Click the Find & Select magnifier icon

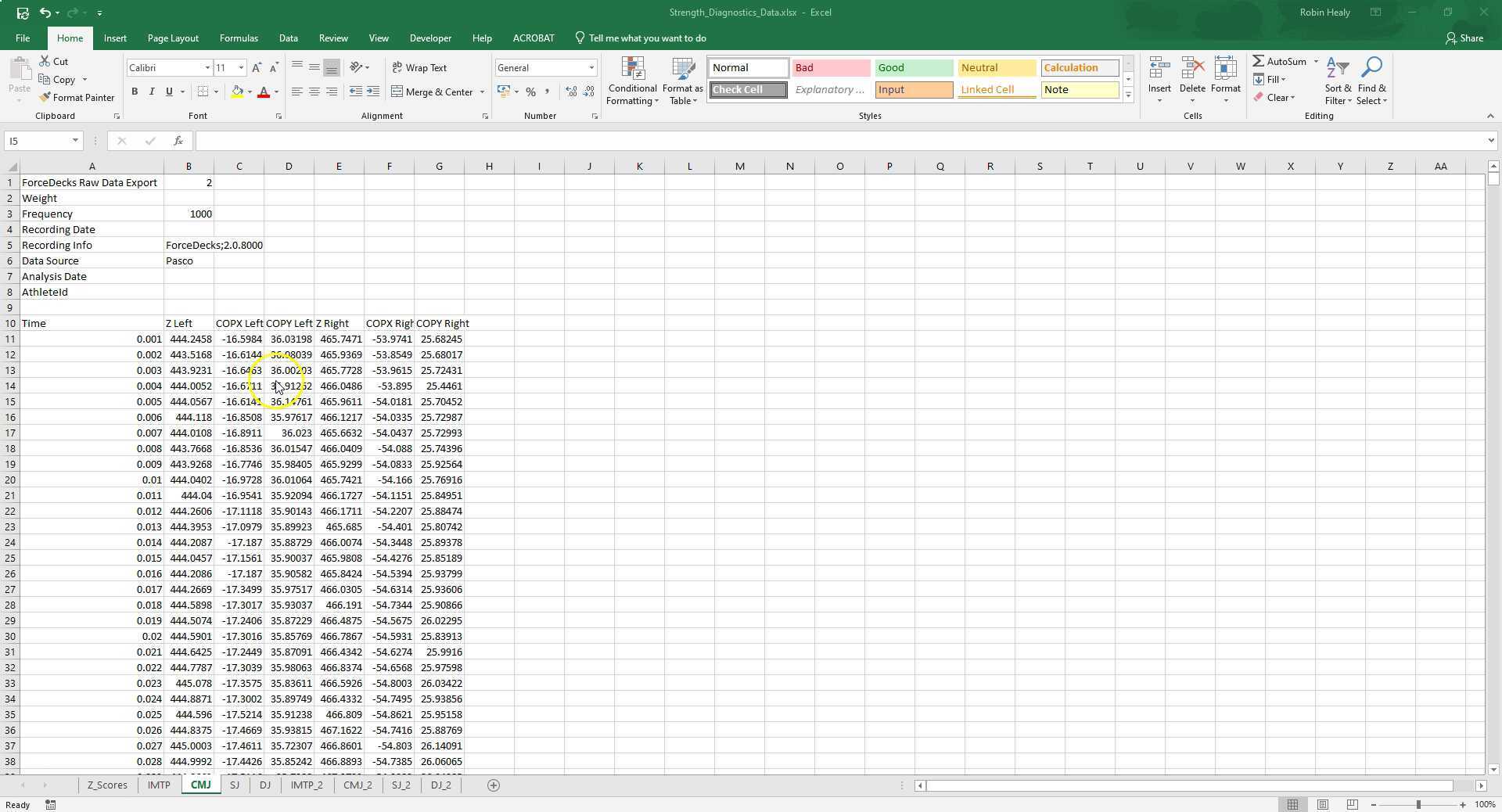point(1371,70)
